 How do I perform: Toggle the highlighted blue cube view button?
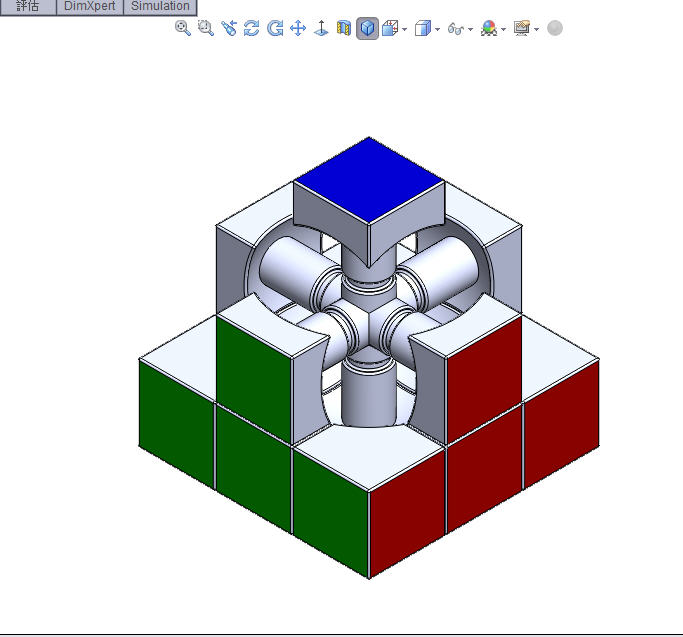(368, 28)
